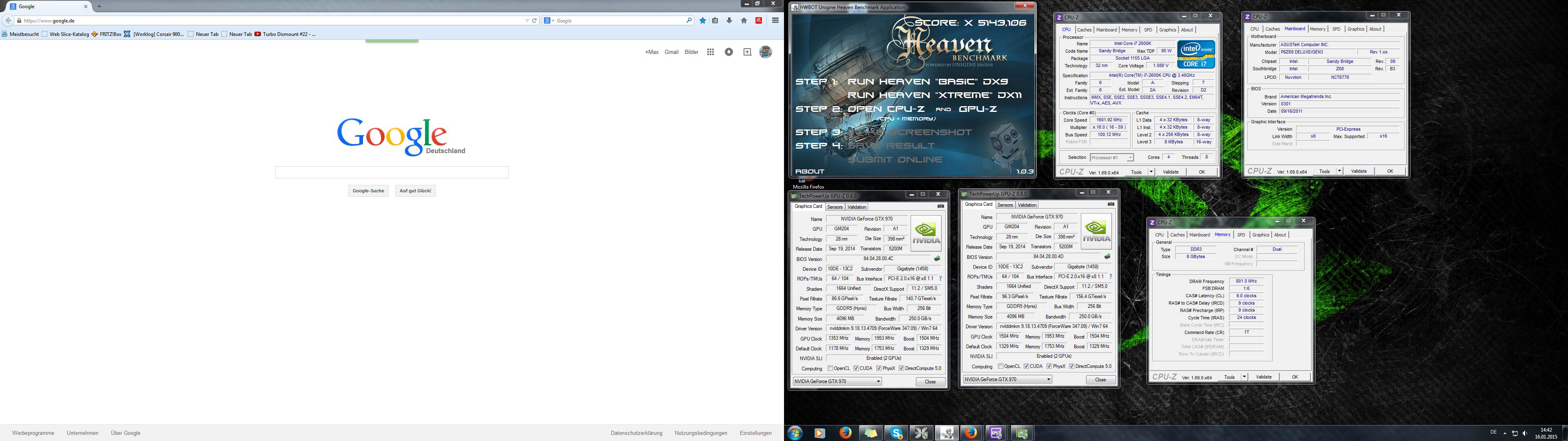Toggle OpenCL checkbox in right GPU-Z
The image size is (1568, 441).
(x=1001, y=367)
